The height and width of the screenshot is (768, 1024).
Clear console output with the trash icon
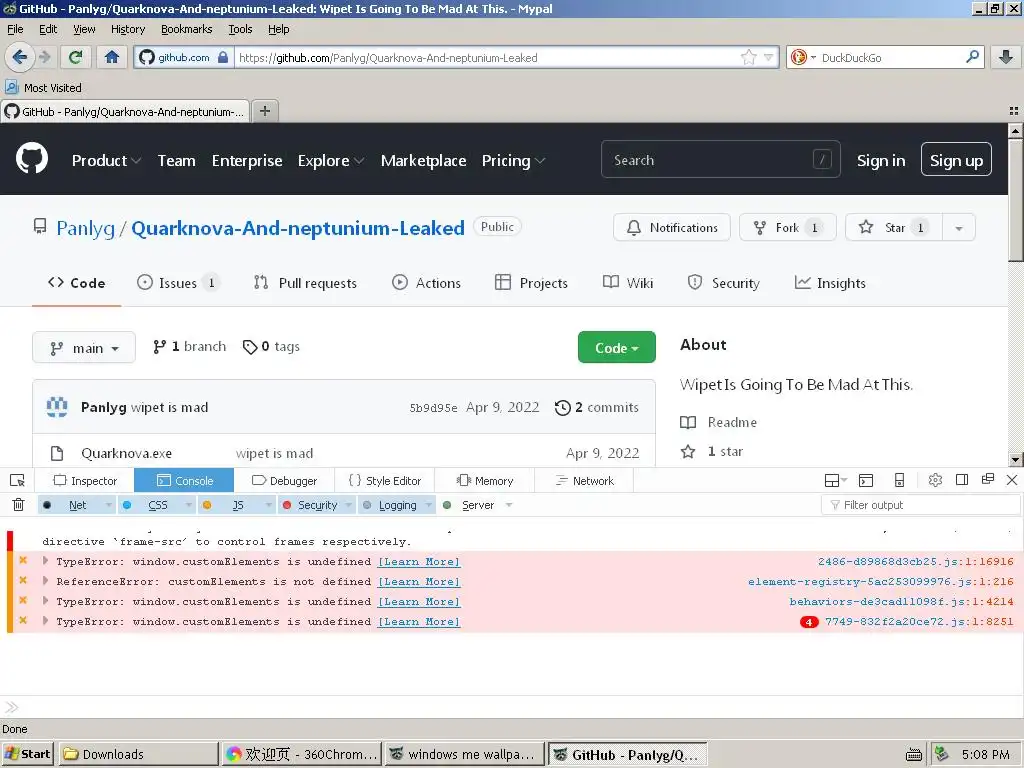18,505
